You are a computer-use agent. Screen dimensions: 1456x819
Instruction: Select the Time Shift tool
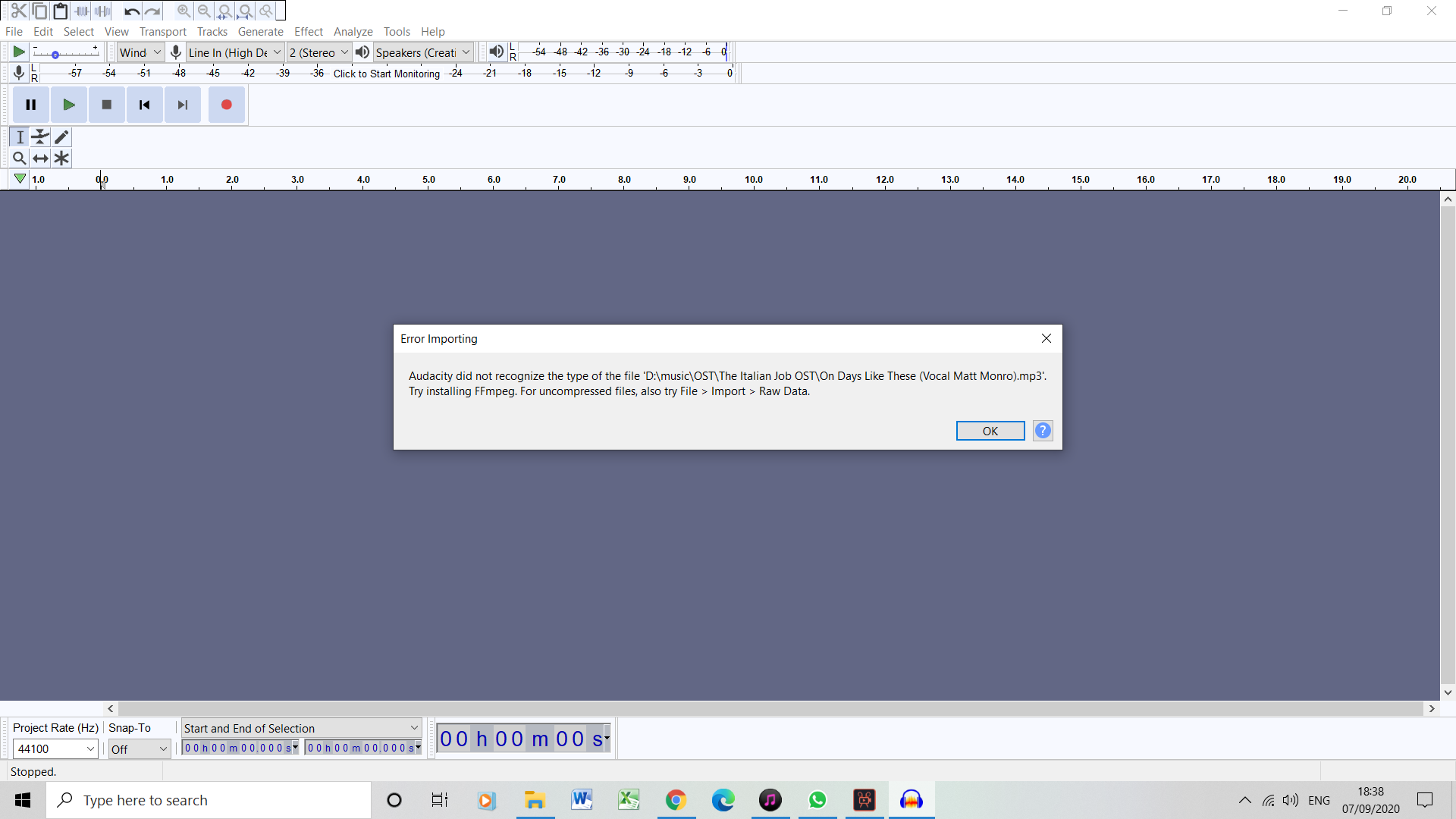(x=40, y=158)
